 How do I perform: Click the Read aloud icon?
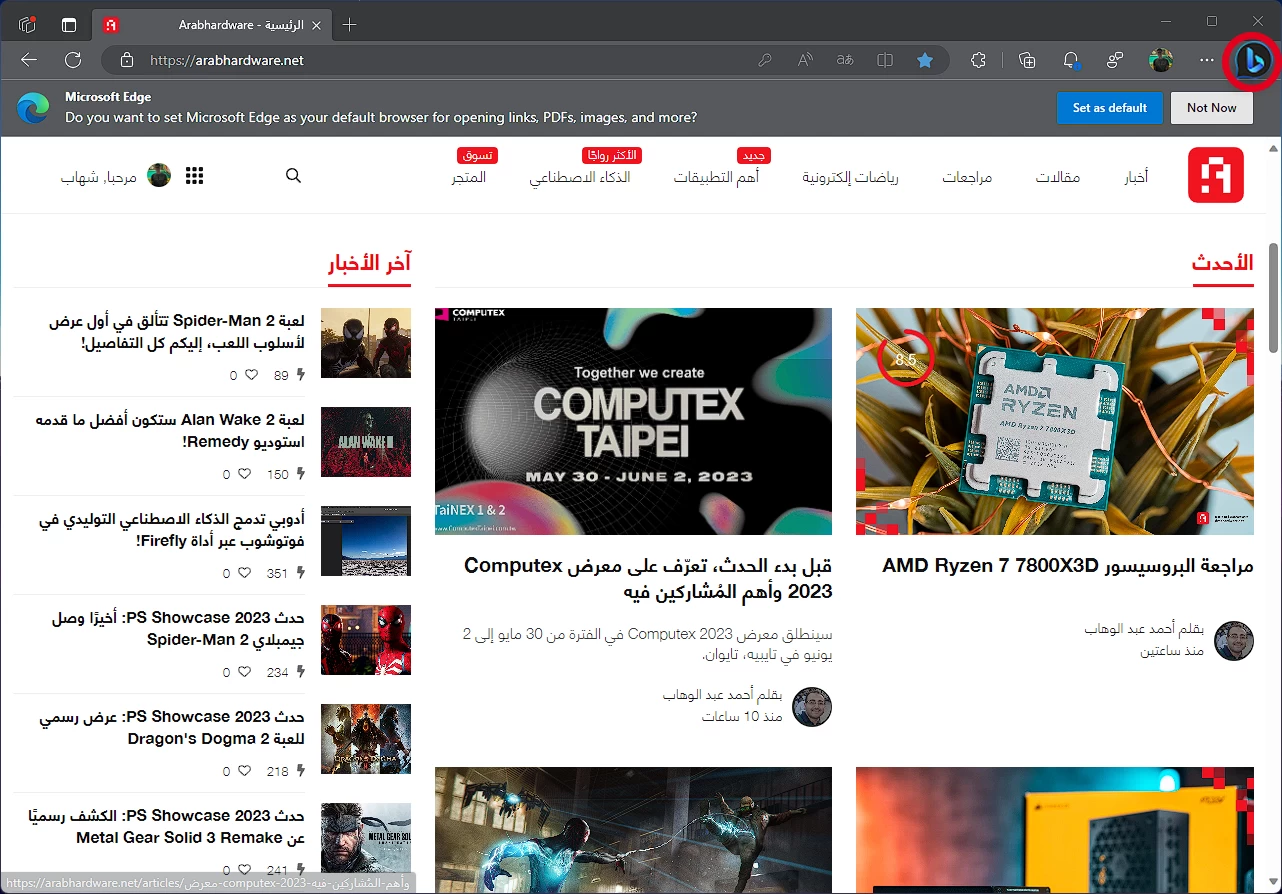coord(805,60)
